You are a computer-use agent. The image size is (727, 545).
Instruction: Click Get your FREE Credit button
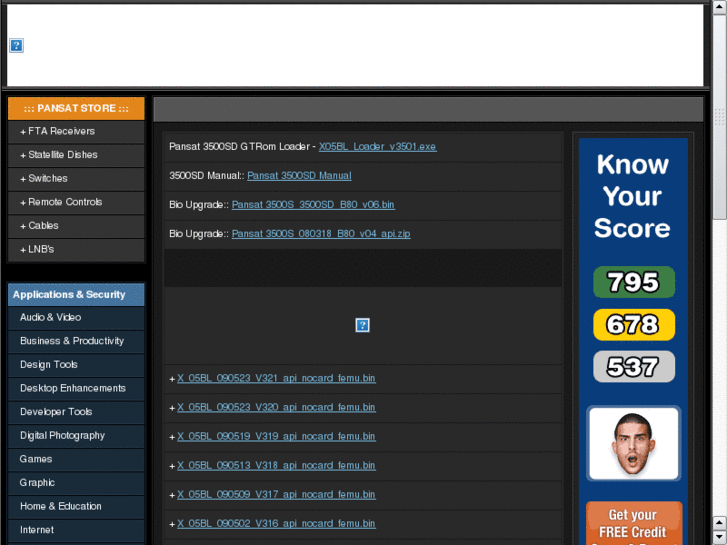pos(634,523)
